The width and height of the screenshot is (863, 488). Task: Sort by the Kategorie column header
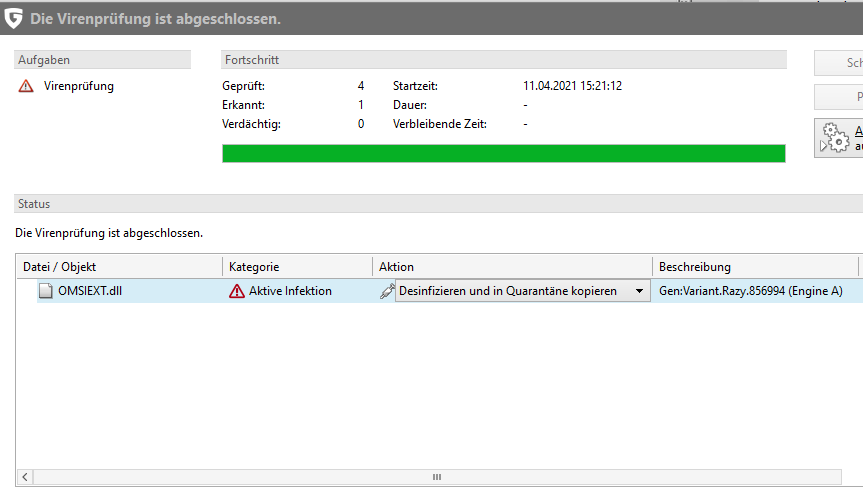297,267
